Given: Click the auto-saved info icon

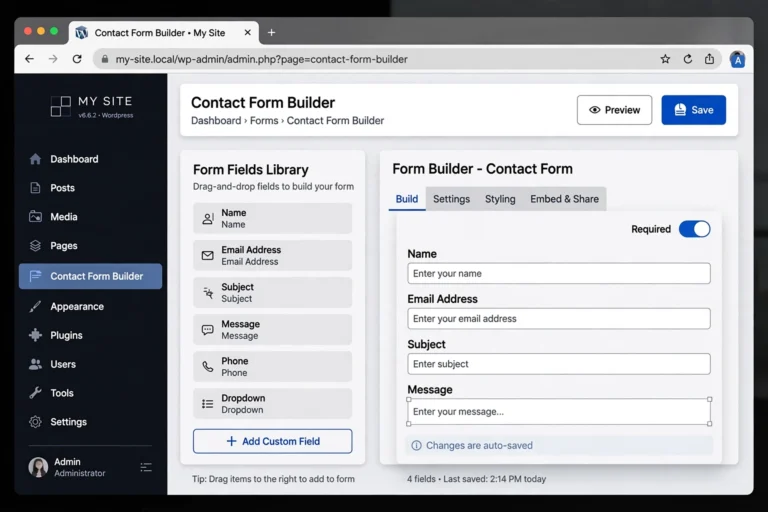Looking at the screenshot, I should [x=416, y=446].
